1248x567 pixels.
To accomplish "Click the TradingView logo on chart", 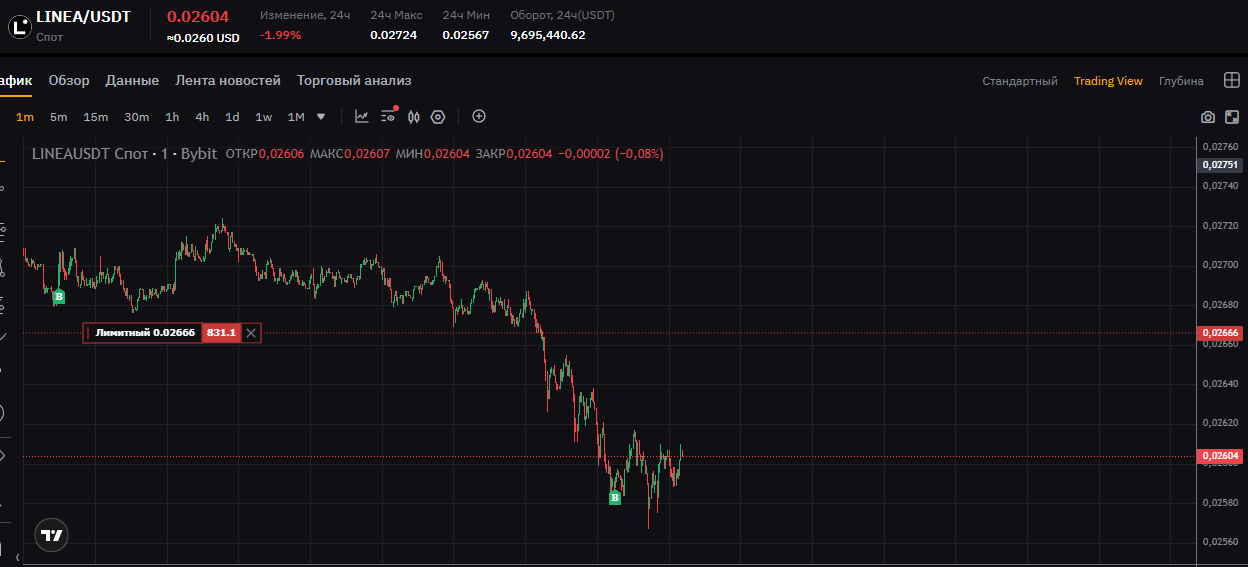I will click(51, 535).
